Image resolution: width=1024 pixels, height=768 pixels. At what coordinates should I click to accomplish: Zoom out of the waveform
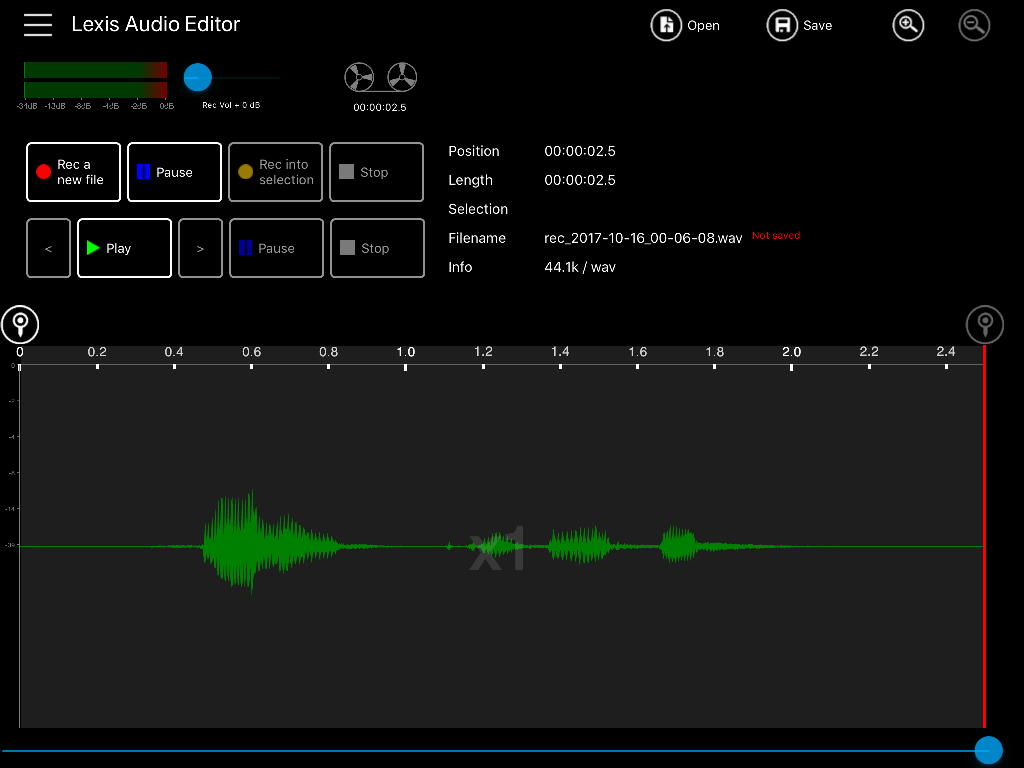pyautogui.click(x=974, y=25)
